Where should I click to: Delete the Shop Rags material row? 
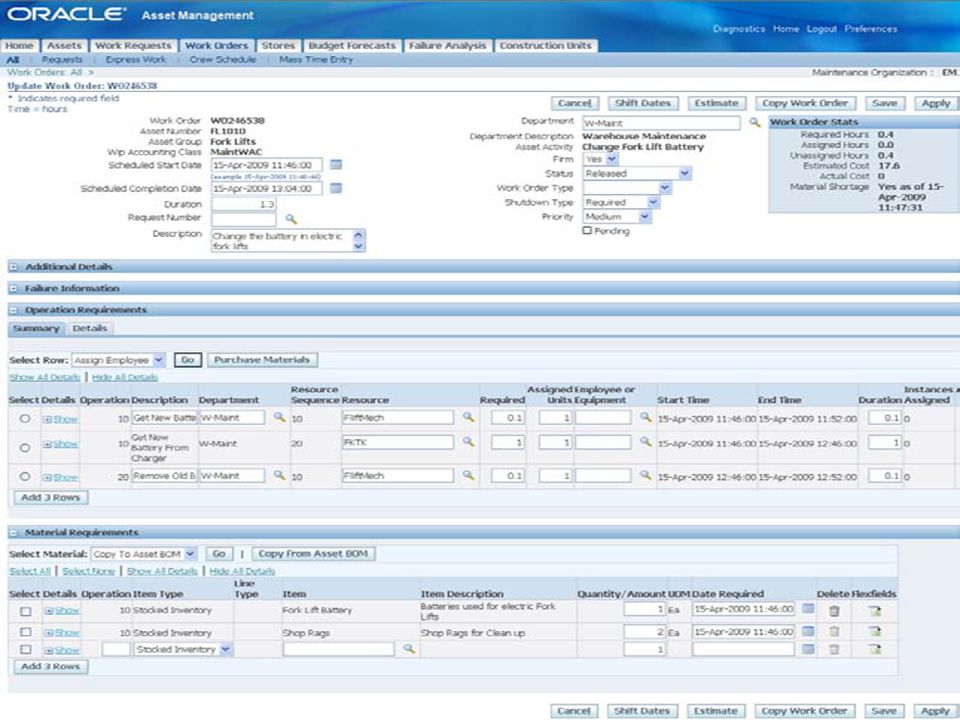pyautogui.click(x=834, y=632)
